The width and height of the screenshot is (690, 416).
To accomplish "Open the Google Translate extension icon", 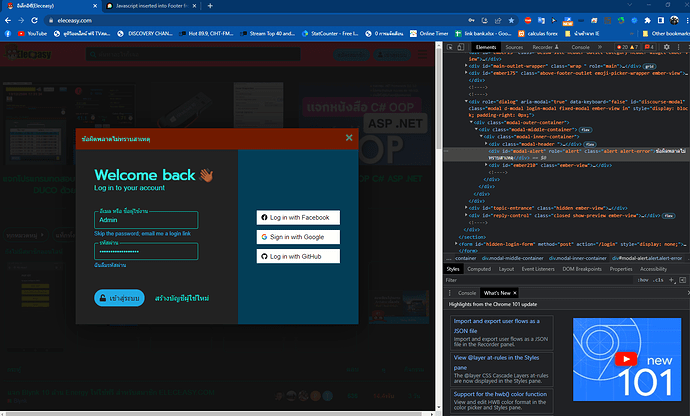I will 541,20.
